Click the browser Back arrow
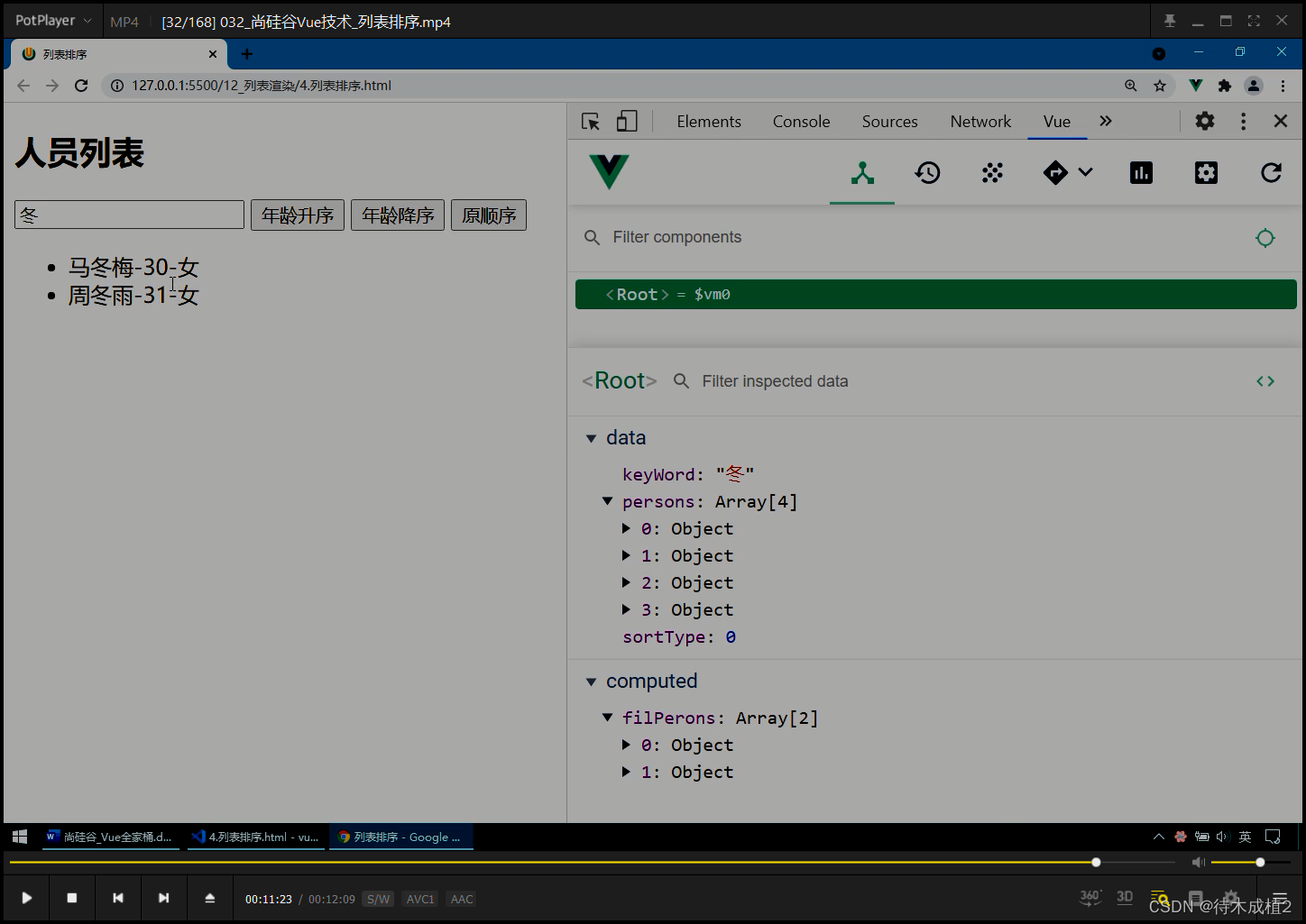The height and width of the screenshot is (924, 1306). click(23, 86)
